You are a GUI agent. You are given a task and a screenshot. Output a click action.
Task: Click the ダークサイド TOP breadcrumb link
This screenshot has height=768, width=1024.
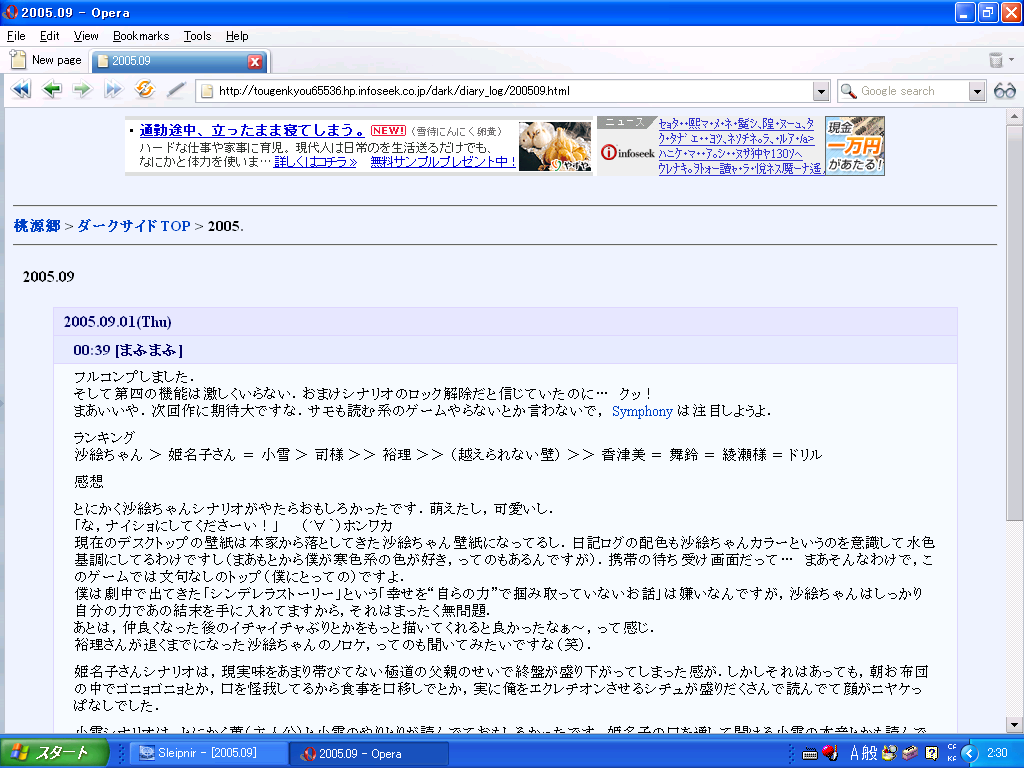133,226
